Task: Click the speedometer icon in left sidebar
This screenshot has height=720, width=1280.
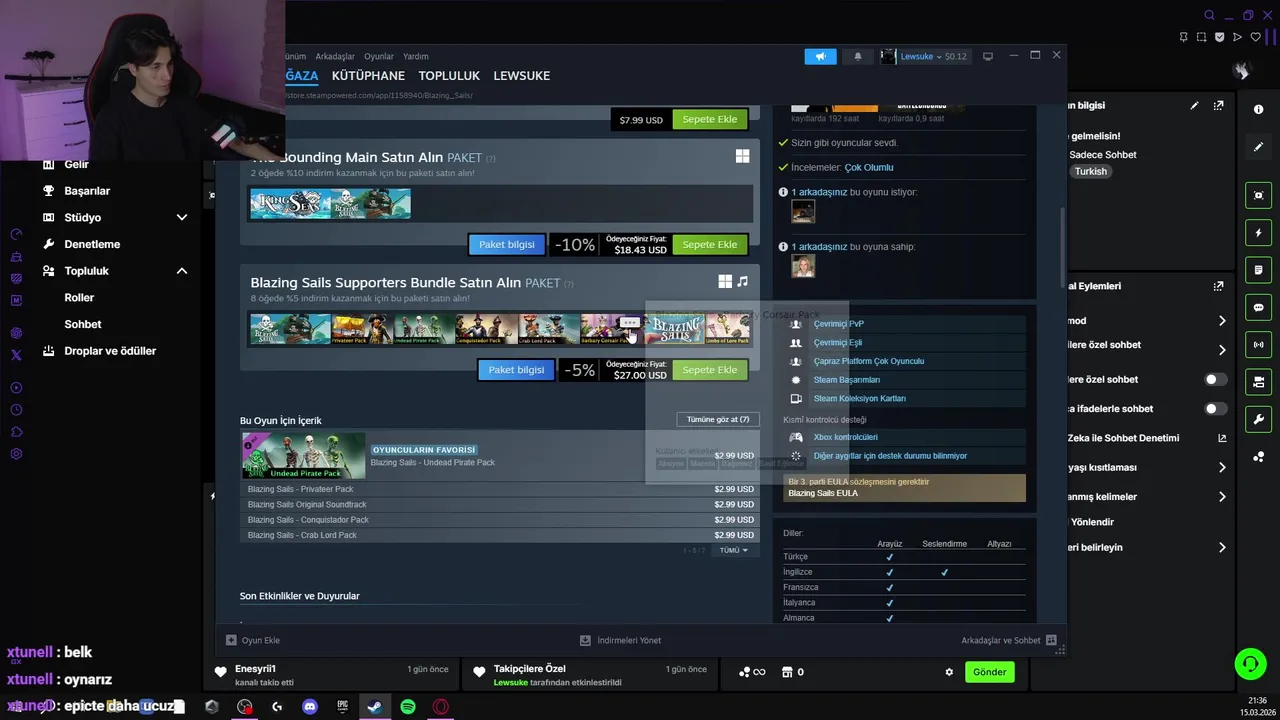Action: (16, 234)
